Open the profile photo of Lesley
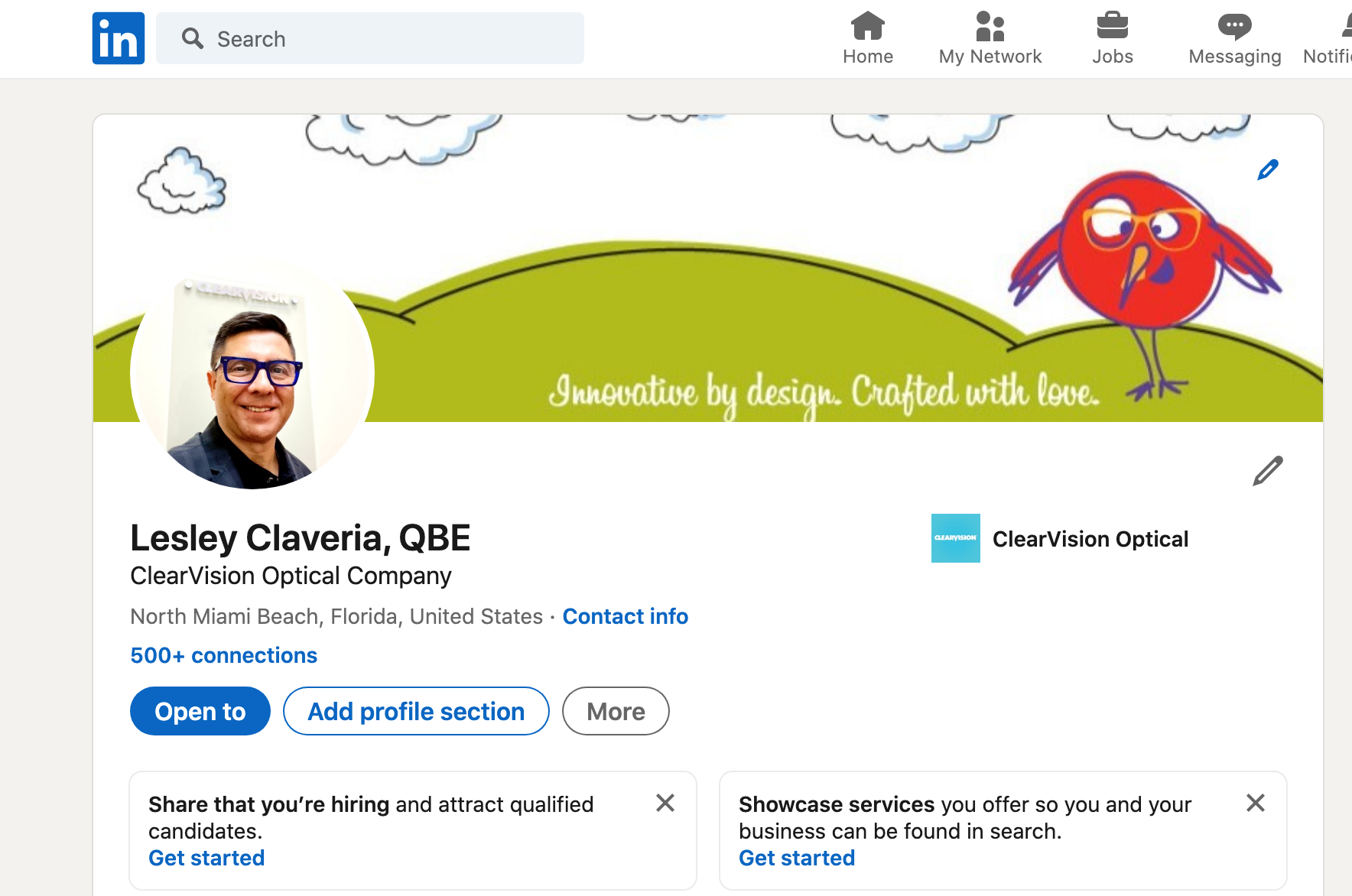This screenshot has width=1352, height=896. click(252, 375)
